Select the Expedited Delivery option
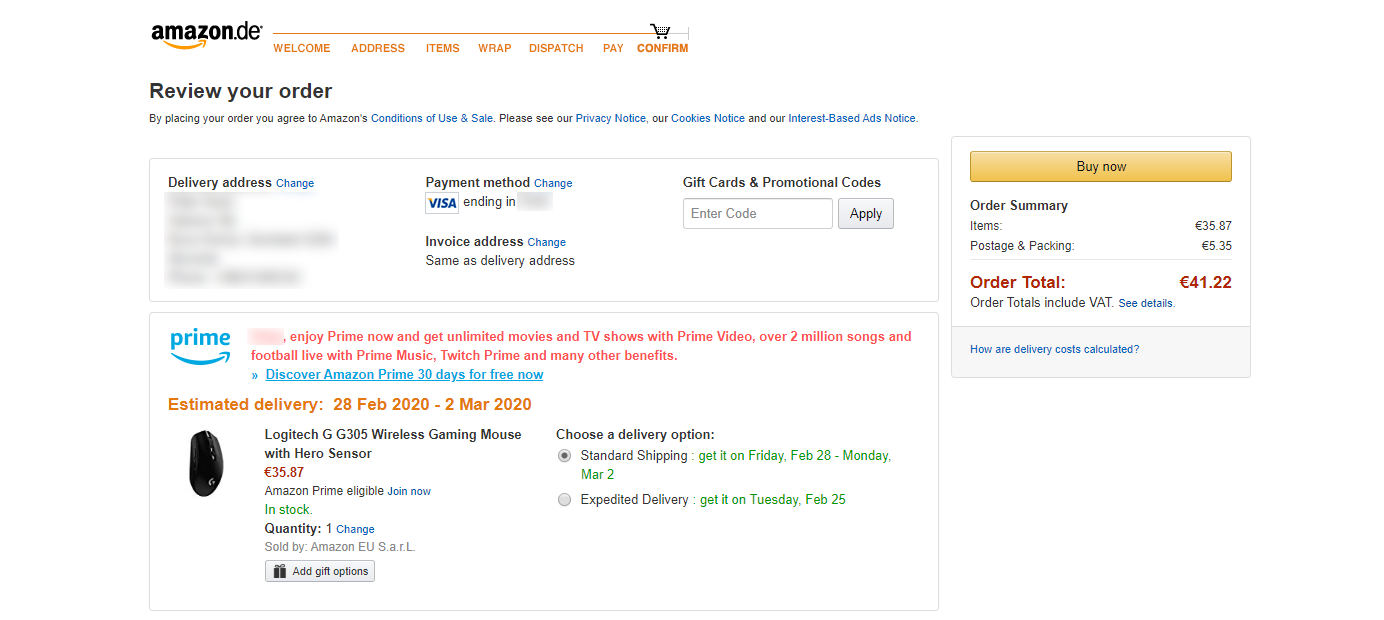 coord(564,499)
